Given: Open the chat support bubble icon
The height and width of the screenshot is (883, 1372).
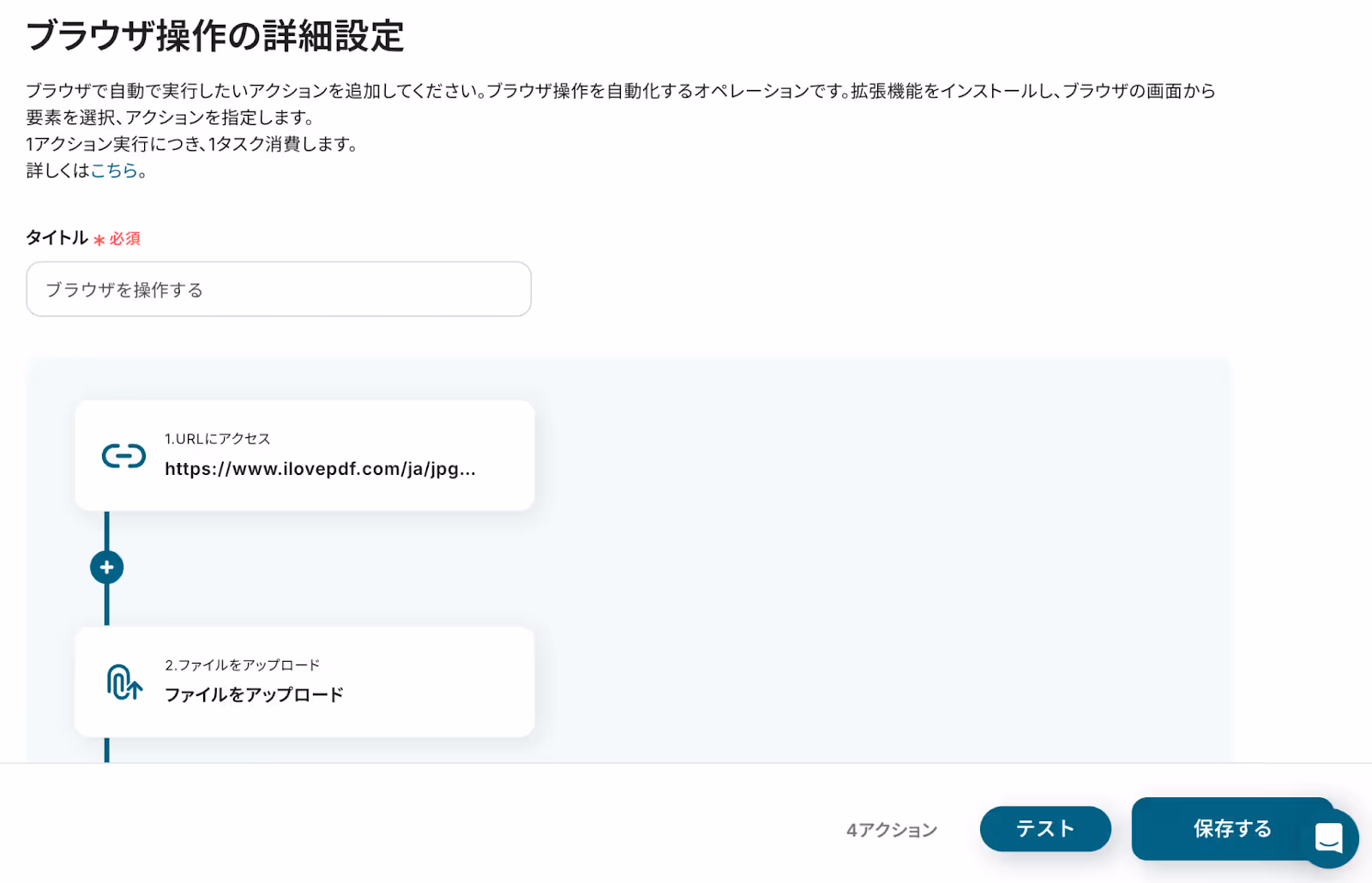Looking at the screenshot, I should click(x=1328, y=838).
